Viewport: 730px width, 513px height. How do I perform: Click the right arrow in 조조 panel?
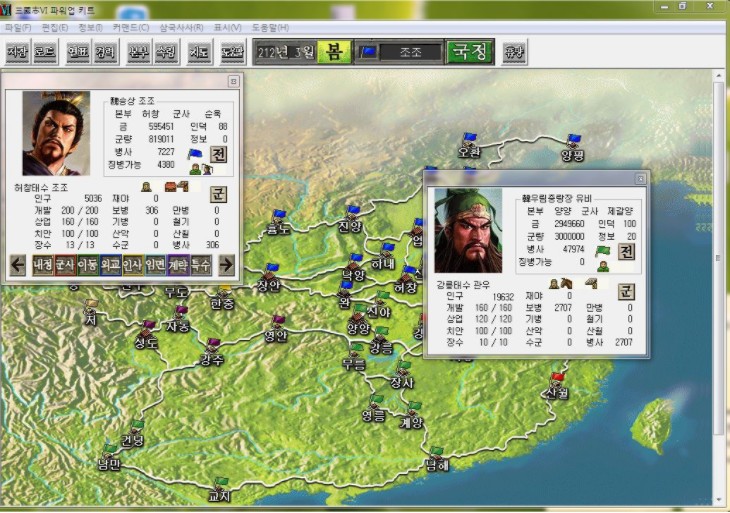pyautogui.click(x=226, y=265)
